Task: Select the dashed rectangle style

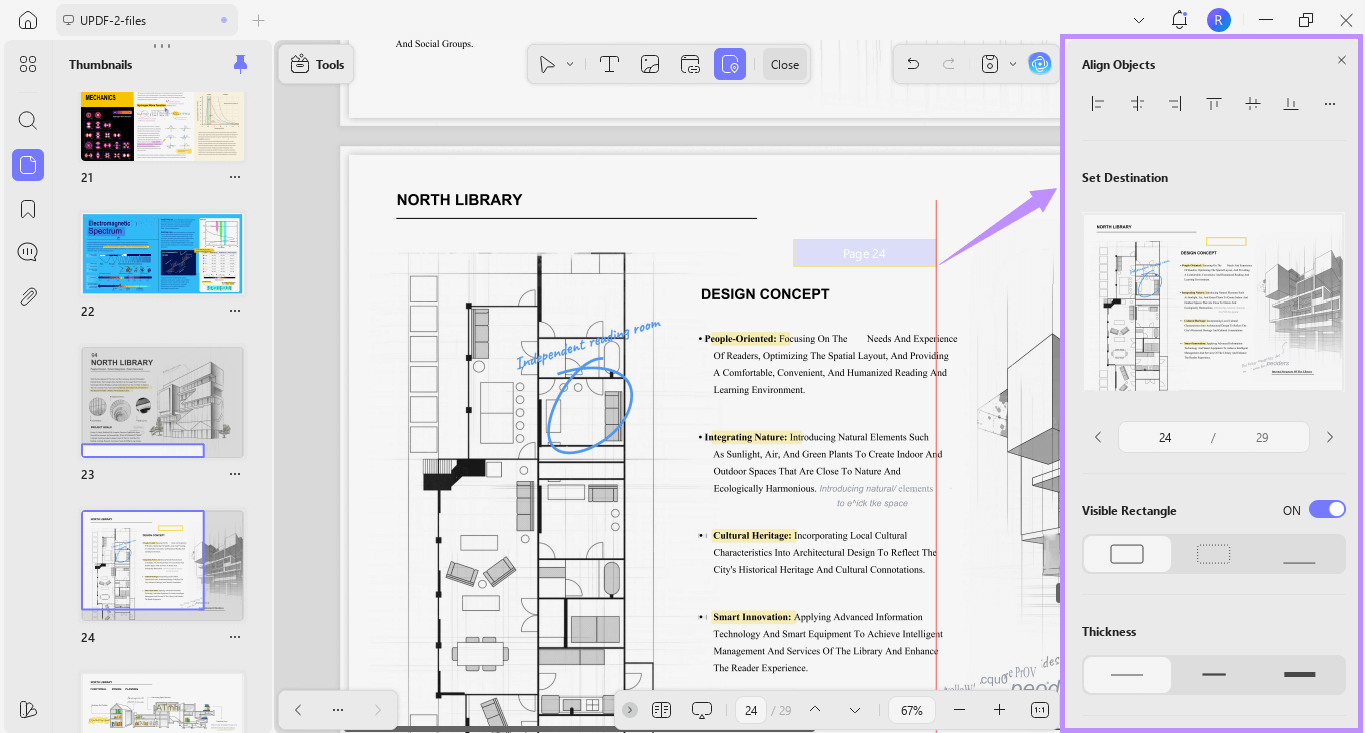Action: [x=1213, y=554]
